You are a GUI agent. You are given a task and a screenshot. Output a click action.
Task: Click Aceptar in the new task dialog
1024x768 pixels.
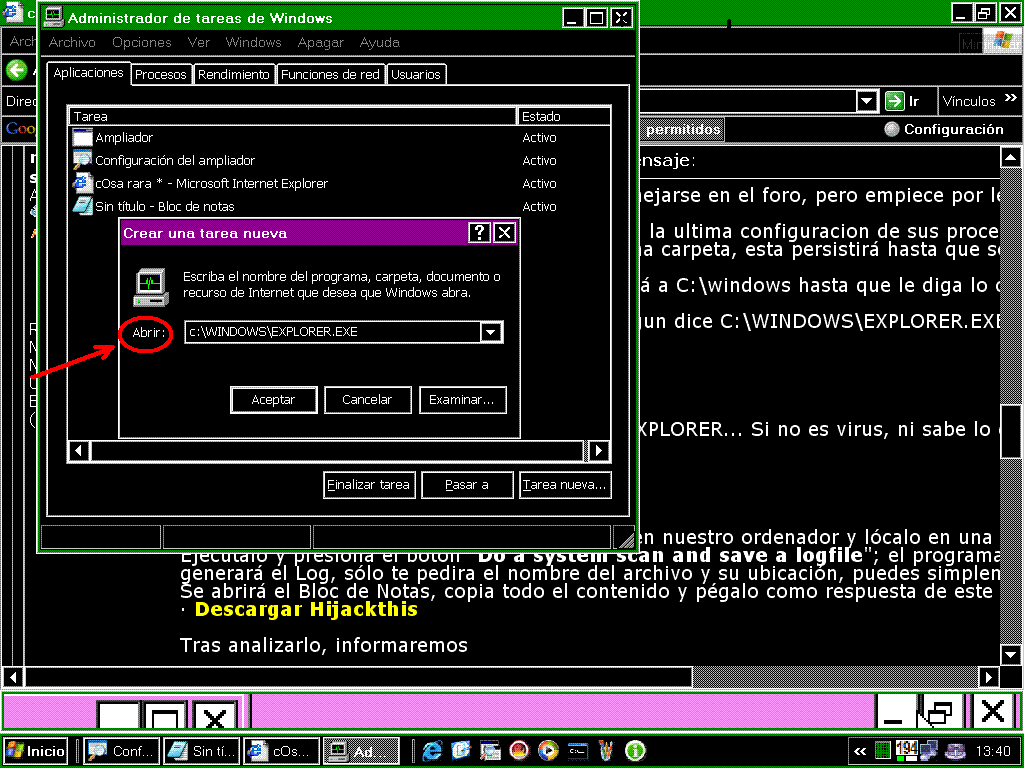point(274,400)
